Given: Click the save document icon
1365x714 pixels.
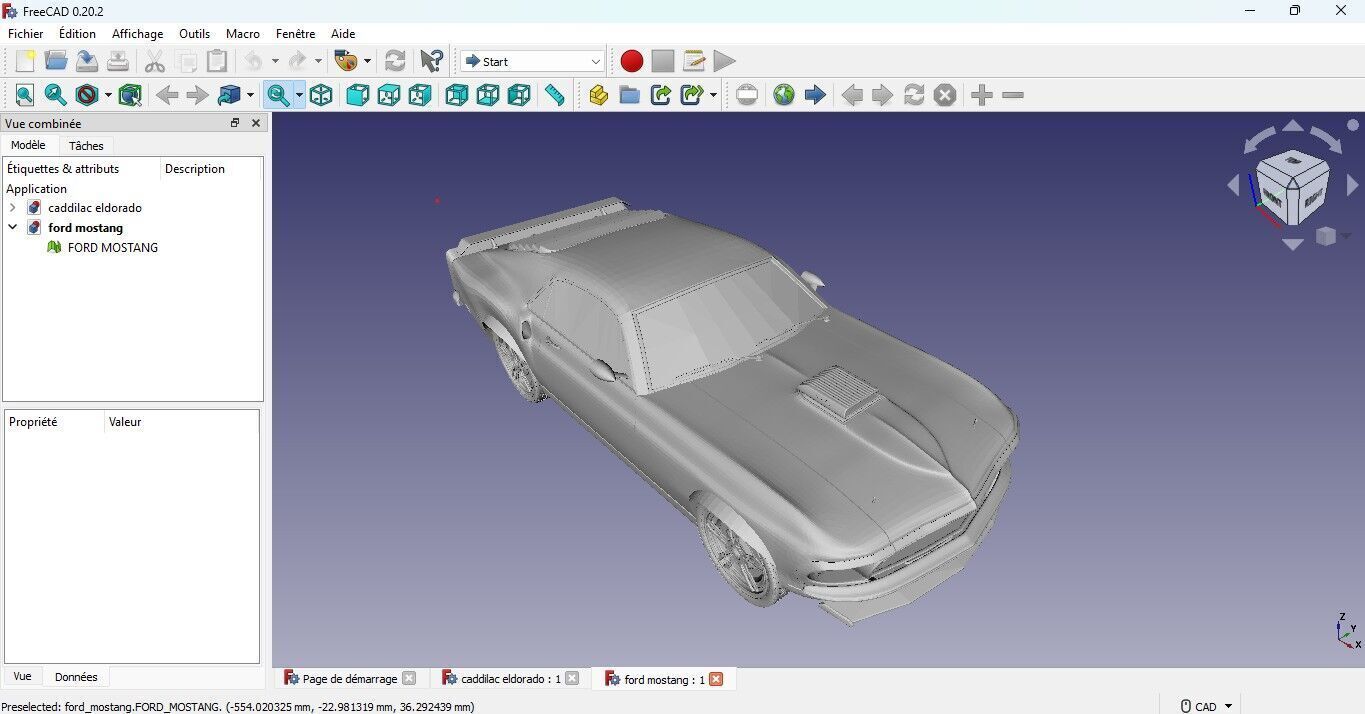Looking at the screenshot, I should tap(87, 61).
